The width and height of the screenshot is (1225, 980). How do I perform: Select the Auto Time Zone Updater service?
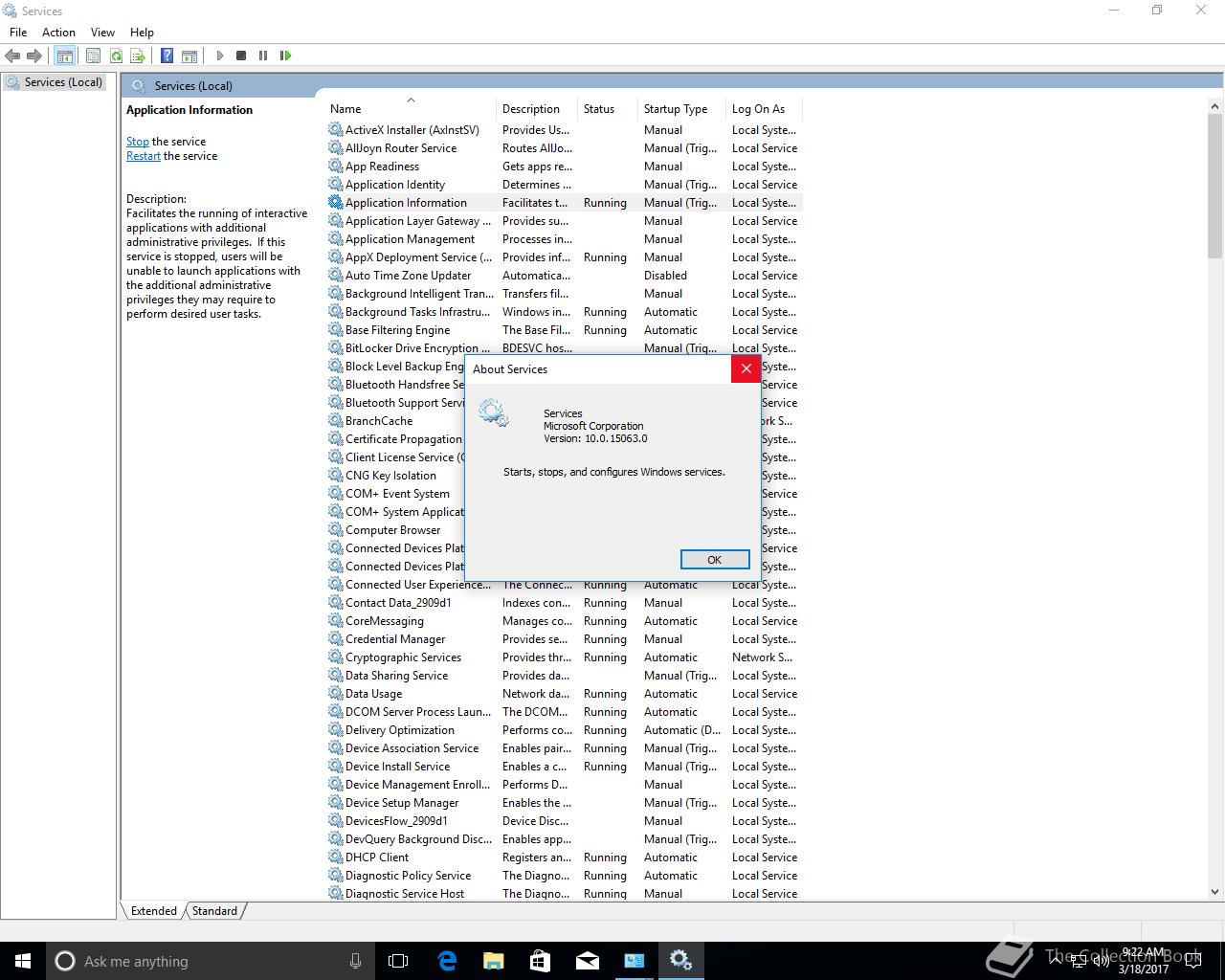pos(564,275)
